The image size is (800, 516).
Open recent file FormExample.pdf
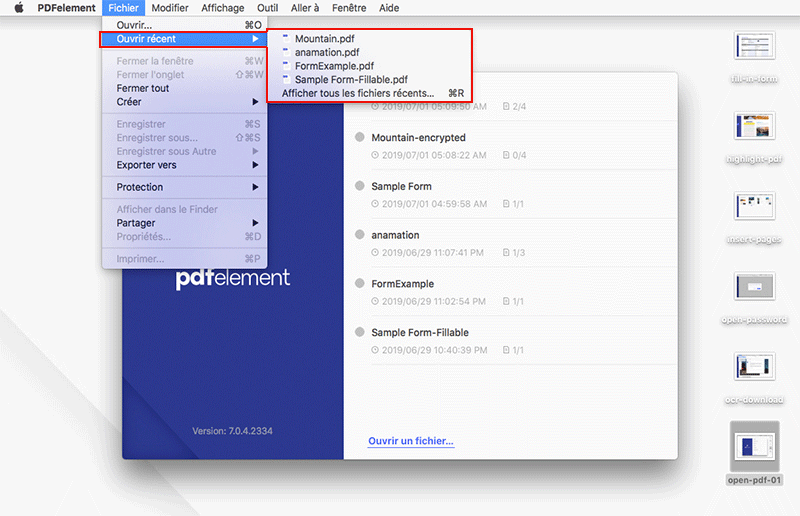(369, 66)
